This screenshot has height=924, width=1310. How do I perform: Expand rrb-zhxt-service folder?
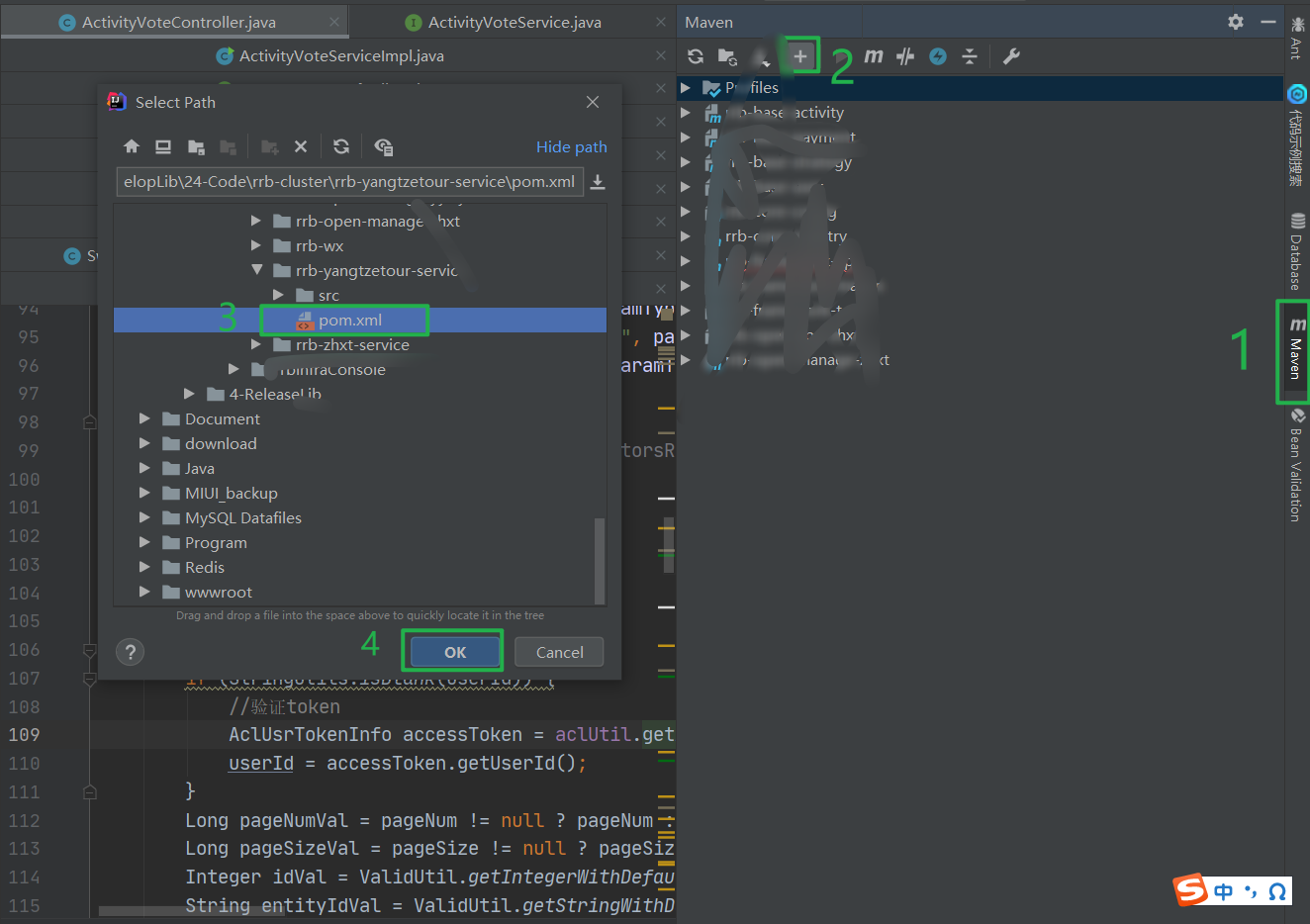256,344
